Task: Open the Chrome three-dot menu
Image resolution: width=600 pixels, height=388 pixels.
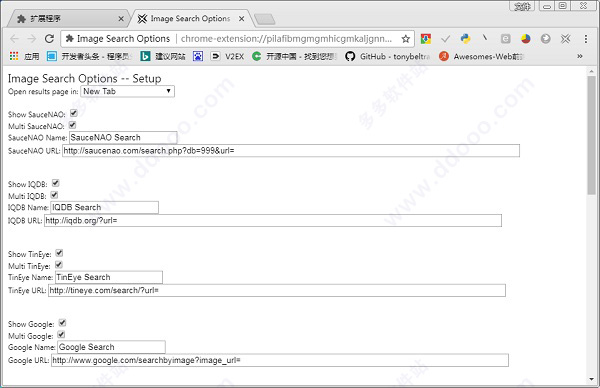Action: coord(585,39)
